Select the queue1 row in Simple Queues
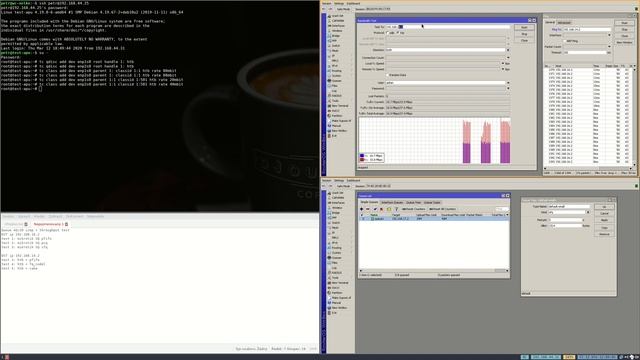 (x=434, y=219)
